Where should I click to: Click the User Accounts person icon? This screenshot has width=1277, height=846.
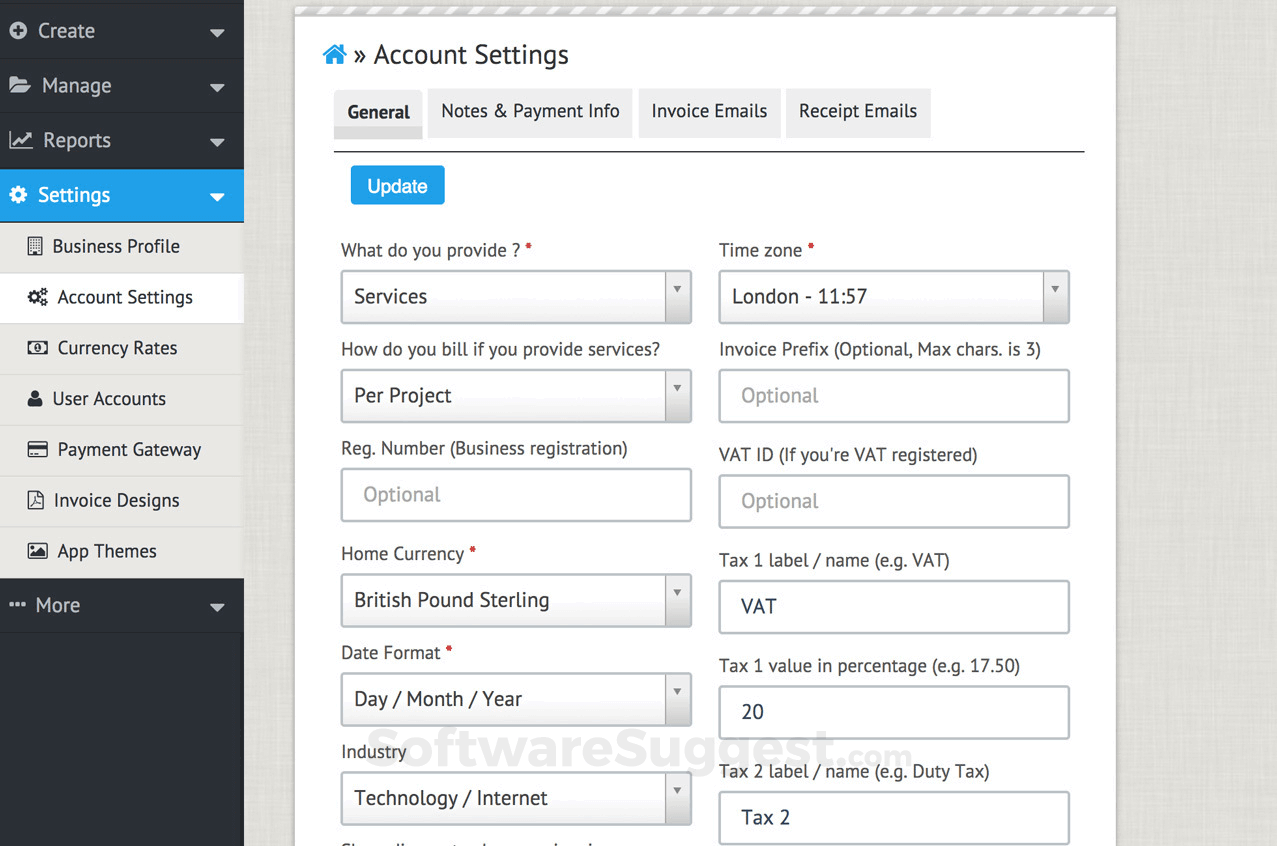[34, 399]
